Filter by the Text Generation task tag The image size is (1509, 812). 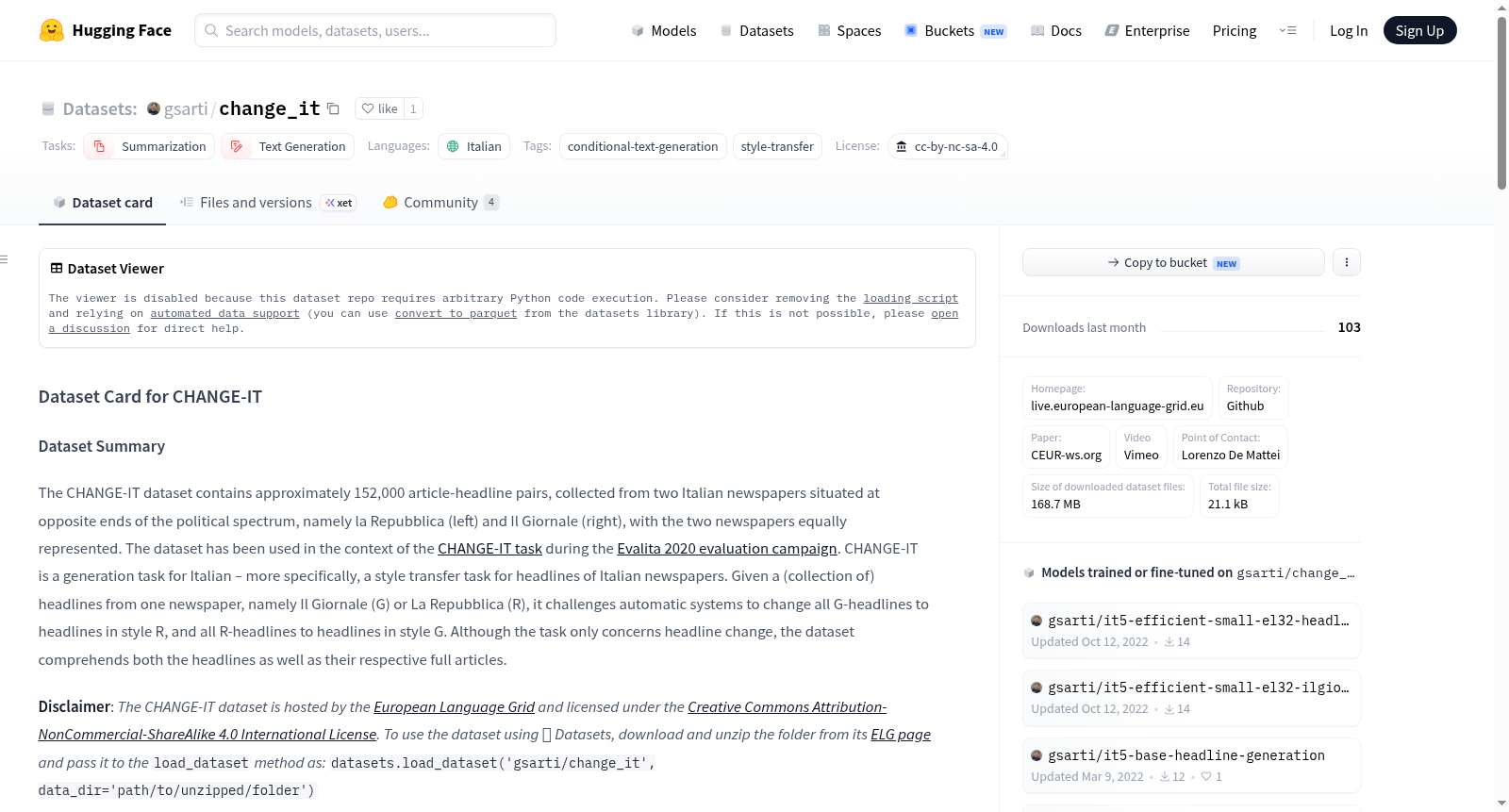click(x=288, y=146)
